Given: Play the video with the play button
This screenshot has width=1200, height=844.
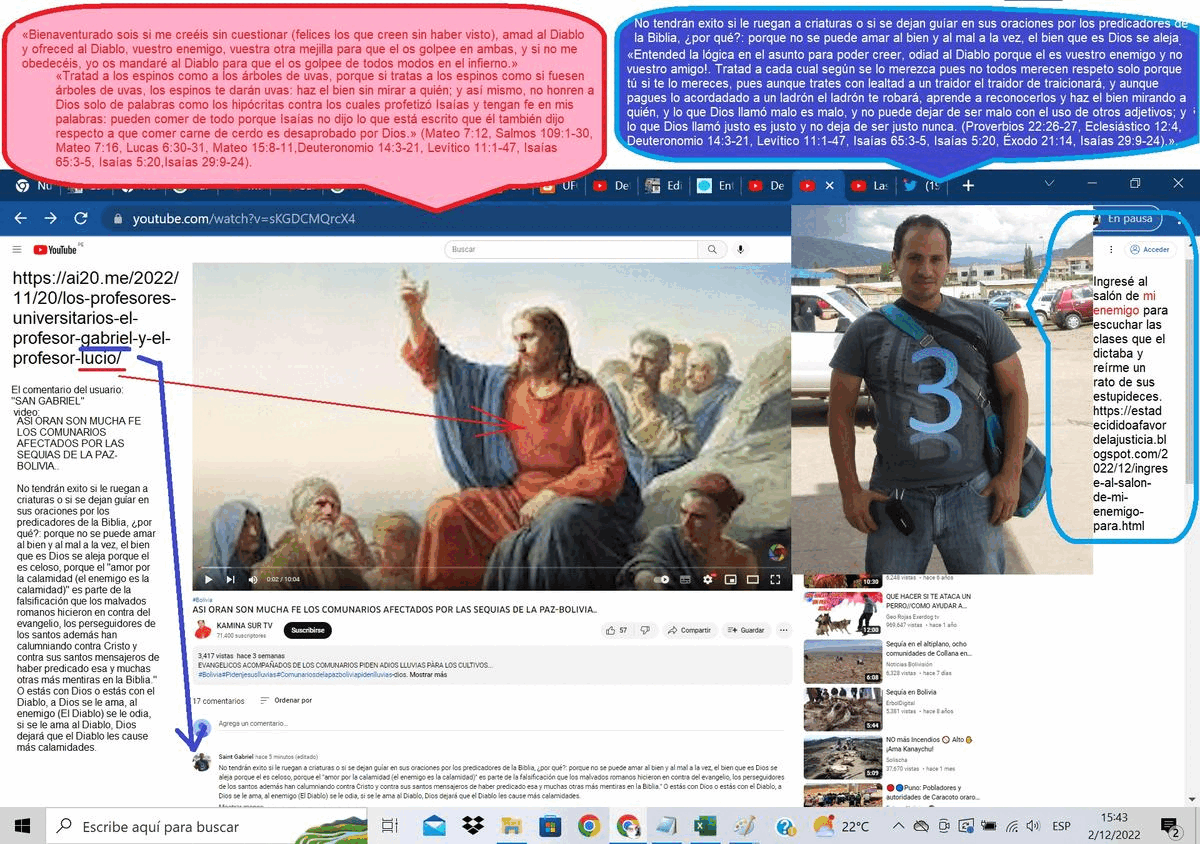Looking at the screenshot, I should (x=208, y=578).
